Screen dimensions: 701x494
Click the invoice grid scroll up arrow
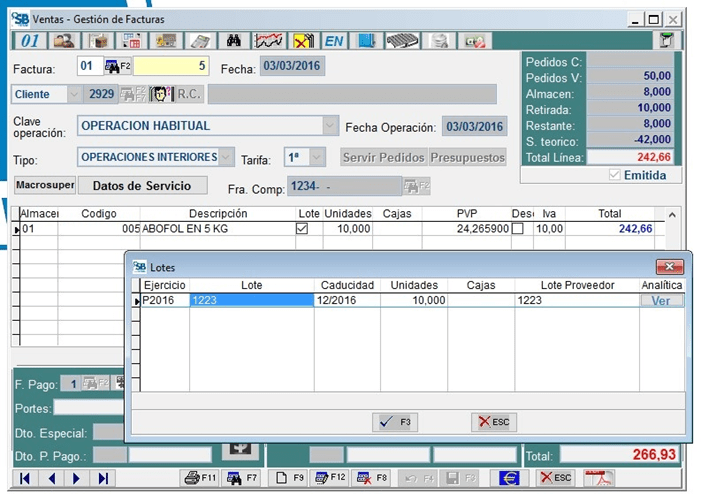[x=672, y=215]
